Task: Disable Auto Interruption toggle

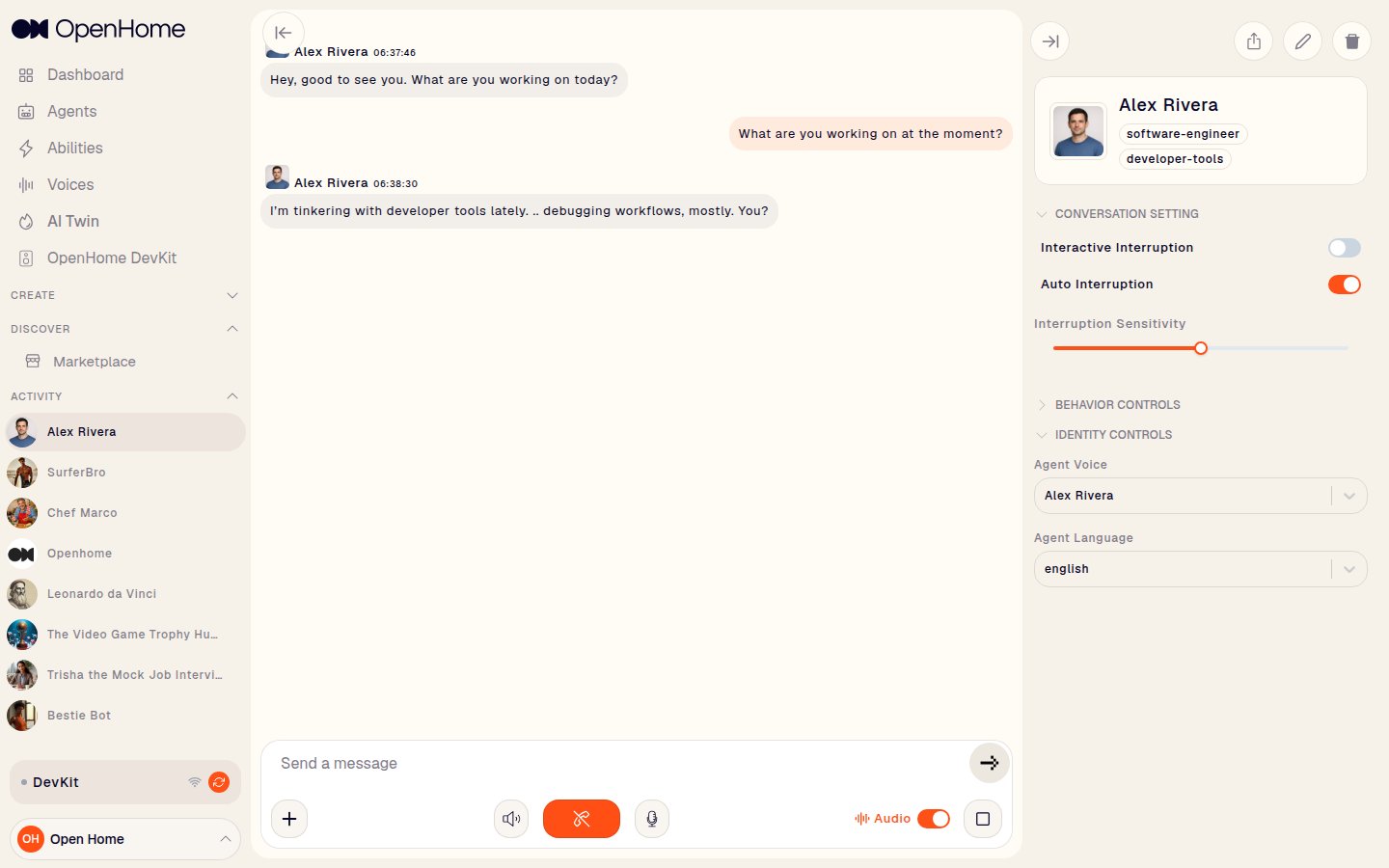Action: (x=1345, y=285)
